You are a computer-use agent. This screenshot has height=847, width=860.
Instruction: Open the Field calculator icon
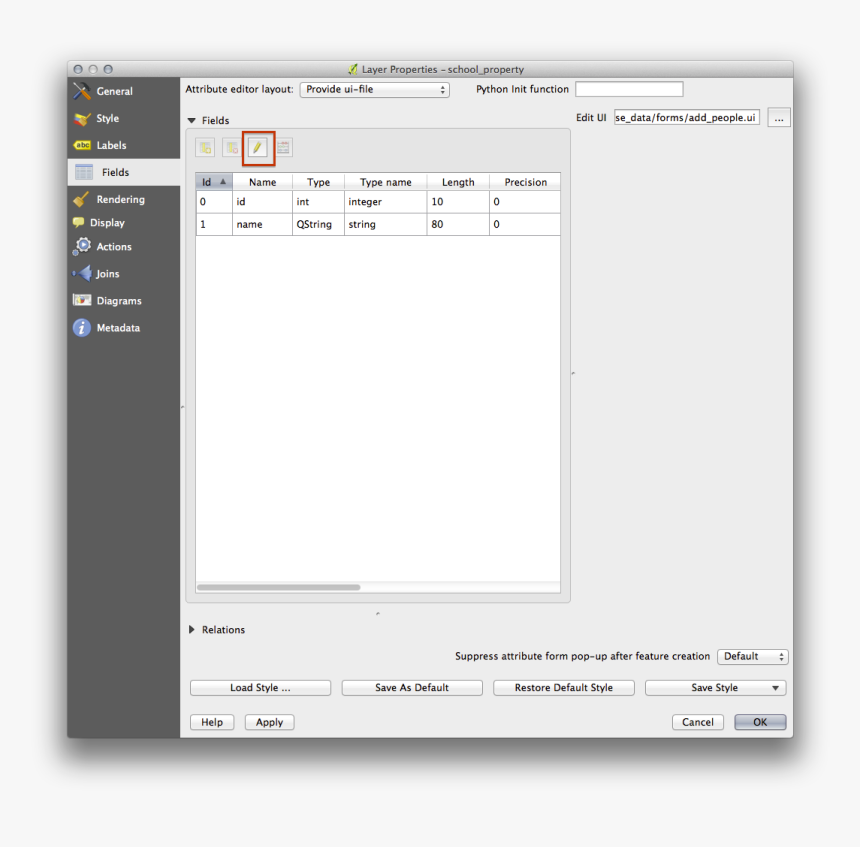pos(283,146)
